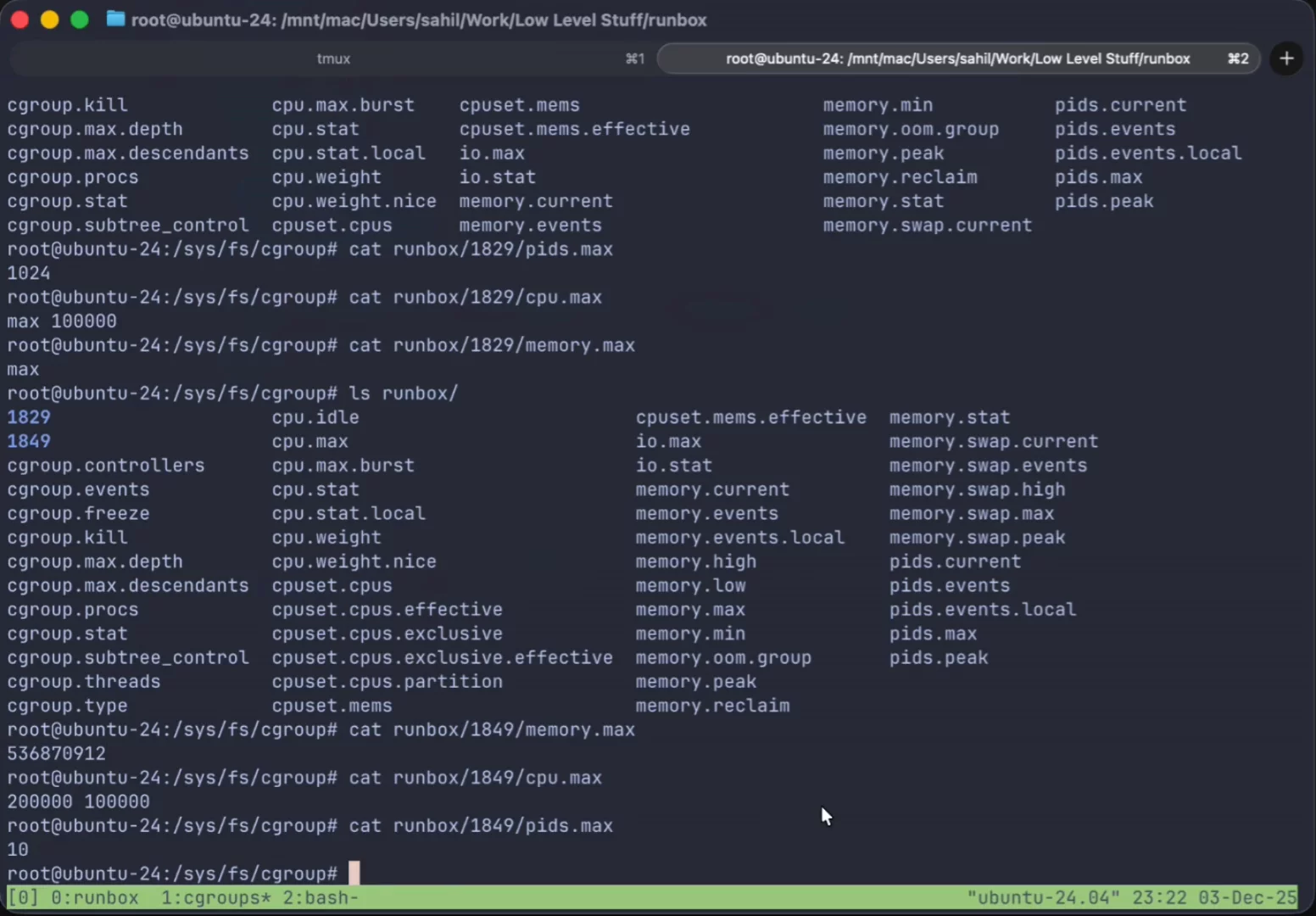
Task: Click cgroup.controllers in the runbox listing
Action: (x=106, y=466)
